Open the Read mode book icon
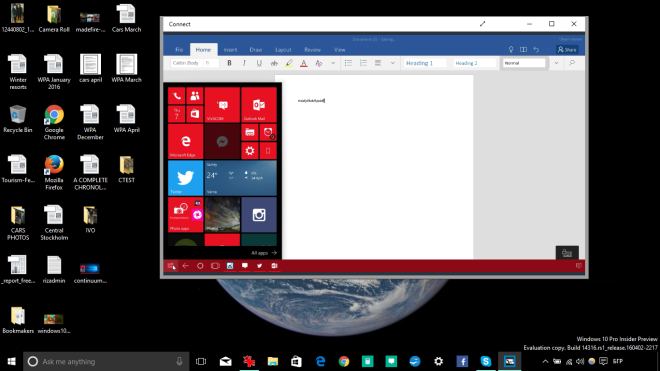Image resolution: width=660 pixels, height=371 pixels. click(523, 50)
